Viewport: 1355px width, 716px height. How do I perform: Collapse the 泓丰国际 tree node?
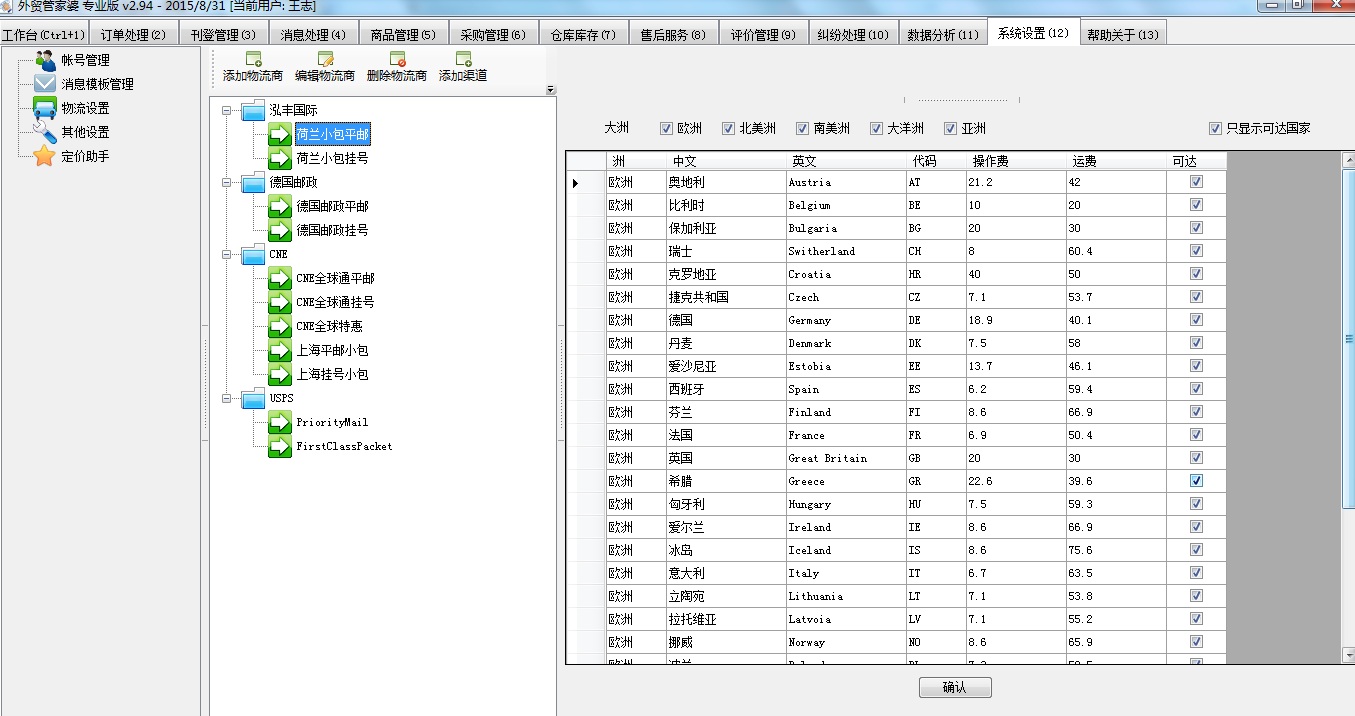(227, 110)
